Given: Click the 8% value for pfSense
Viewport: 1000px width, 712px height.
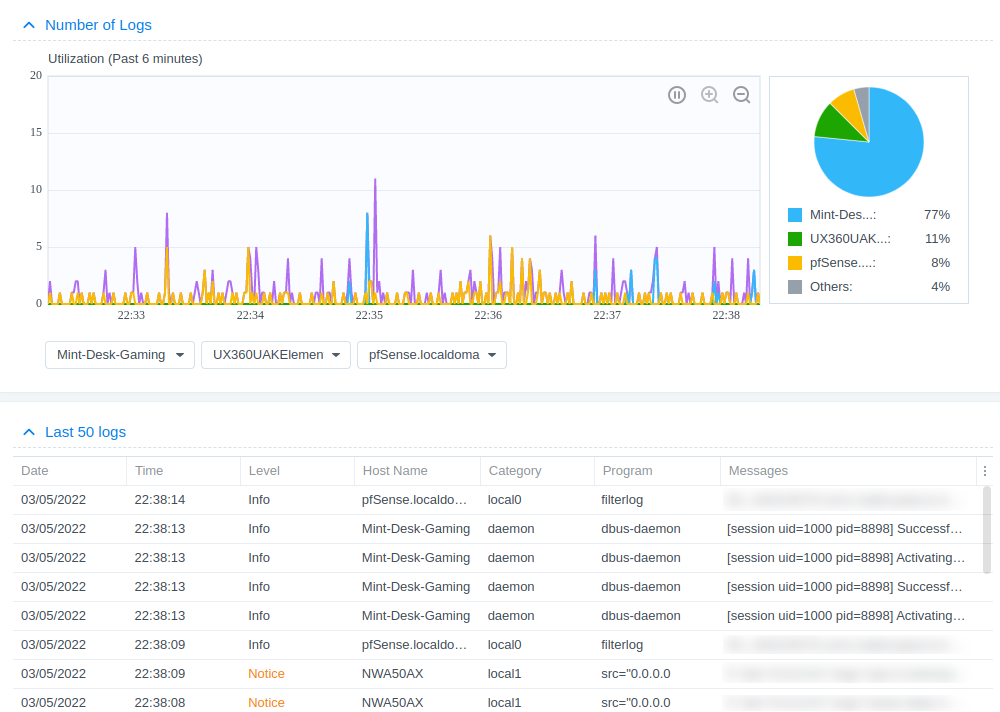Looking at the screenshot, I should [941, 263].
